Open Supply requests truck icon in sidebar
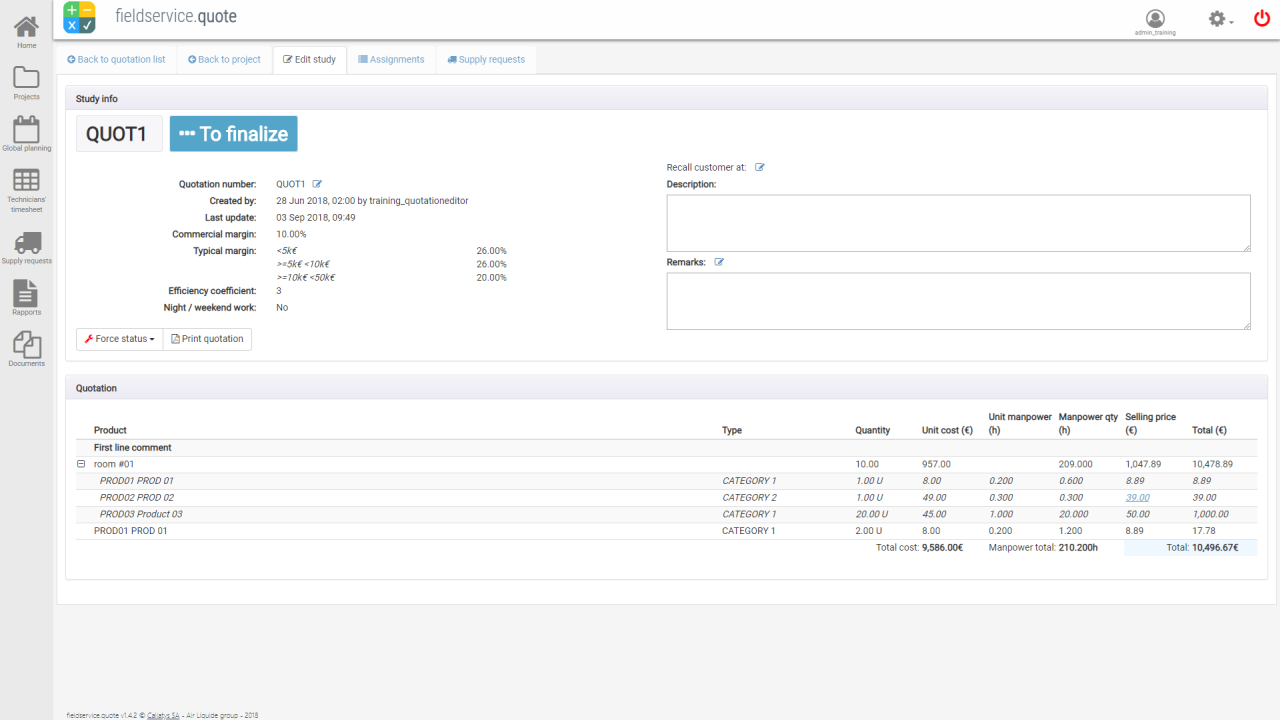The height and width of the screenshot is (720, 1280). pos(27,244)
